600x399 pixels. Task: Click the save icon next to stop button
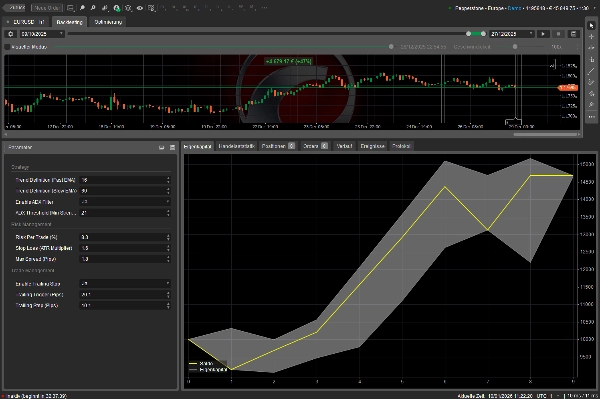pyautogui.click(x=573, y=34)
